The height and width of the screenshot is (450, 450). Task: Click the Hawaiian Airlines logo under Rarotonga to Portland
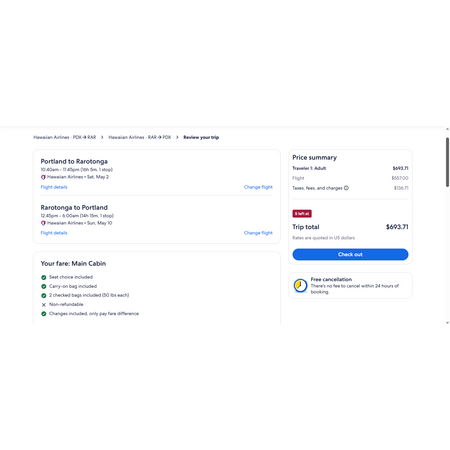[43, 223]
